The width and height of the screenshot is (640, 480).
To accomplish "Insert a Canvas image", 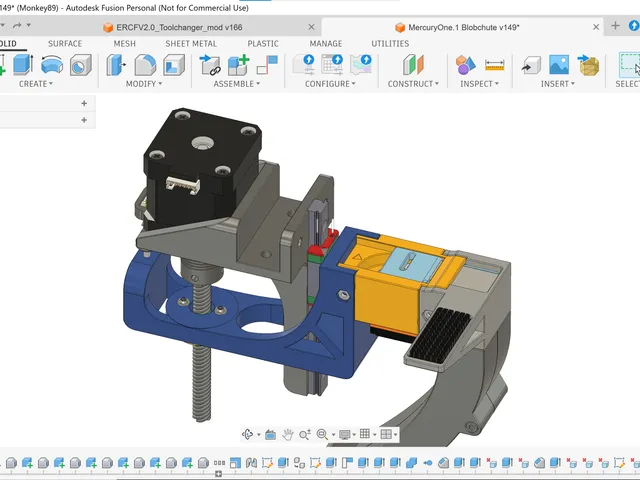I will click(559, 65).
